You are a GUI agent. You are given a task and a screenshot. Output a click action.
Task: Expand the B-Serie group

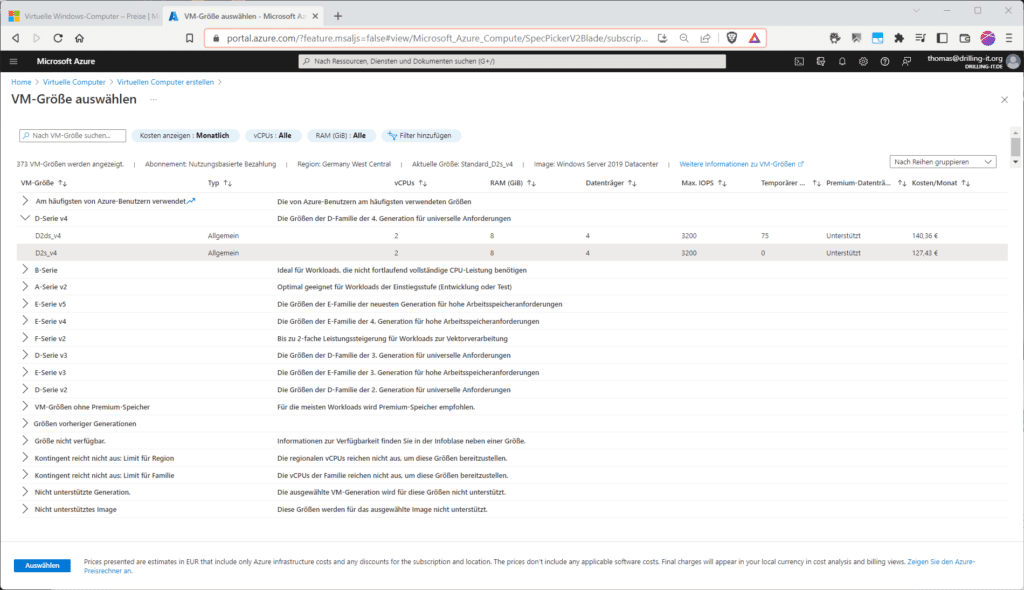25,269
